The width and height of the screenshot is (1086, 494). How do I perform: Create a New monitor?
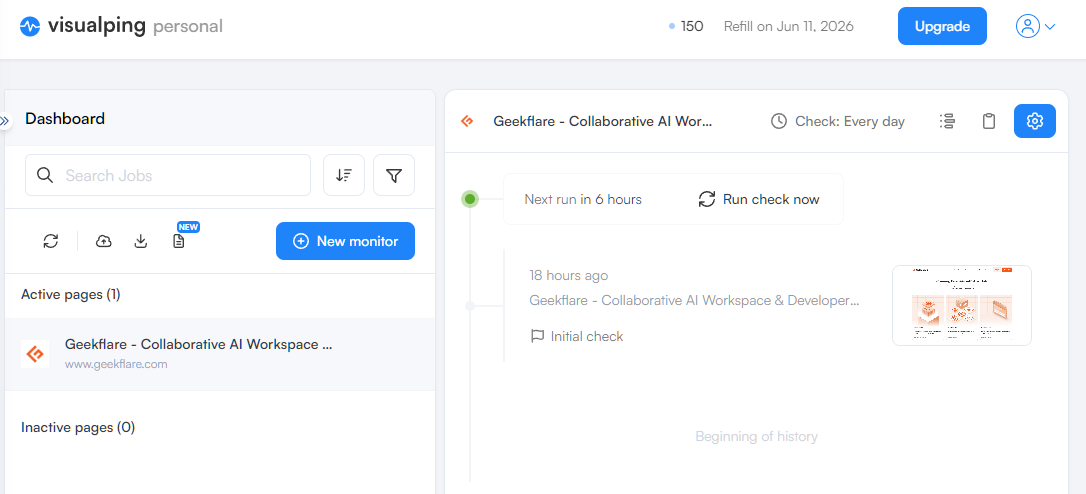[345, 241]
